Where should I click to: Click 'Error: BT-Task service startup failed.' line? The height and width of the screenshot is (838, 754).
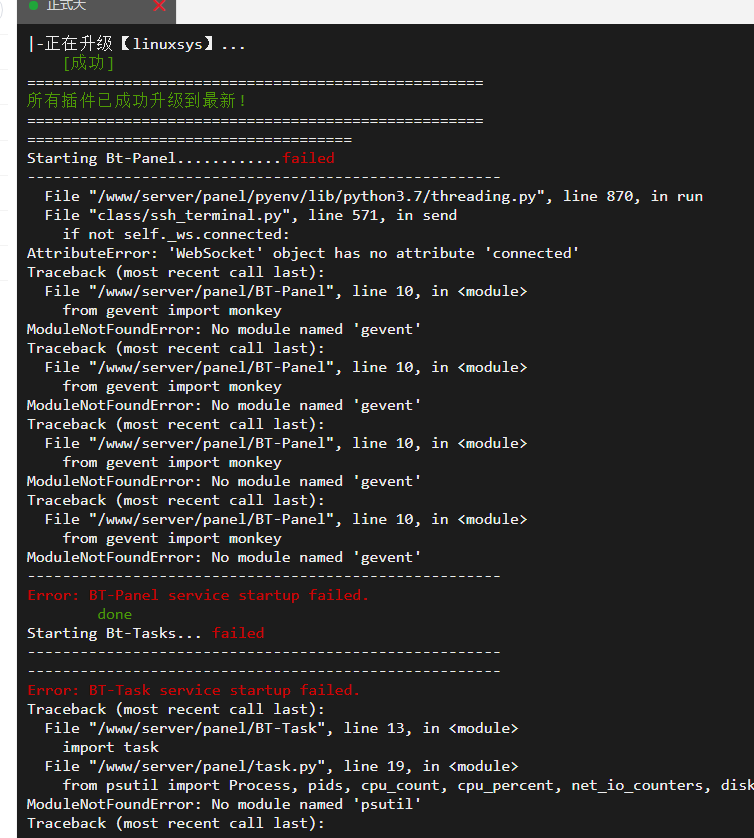click(x=193, y=690)
